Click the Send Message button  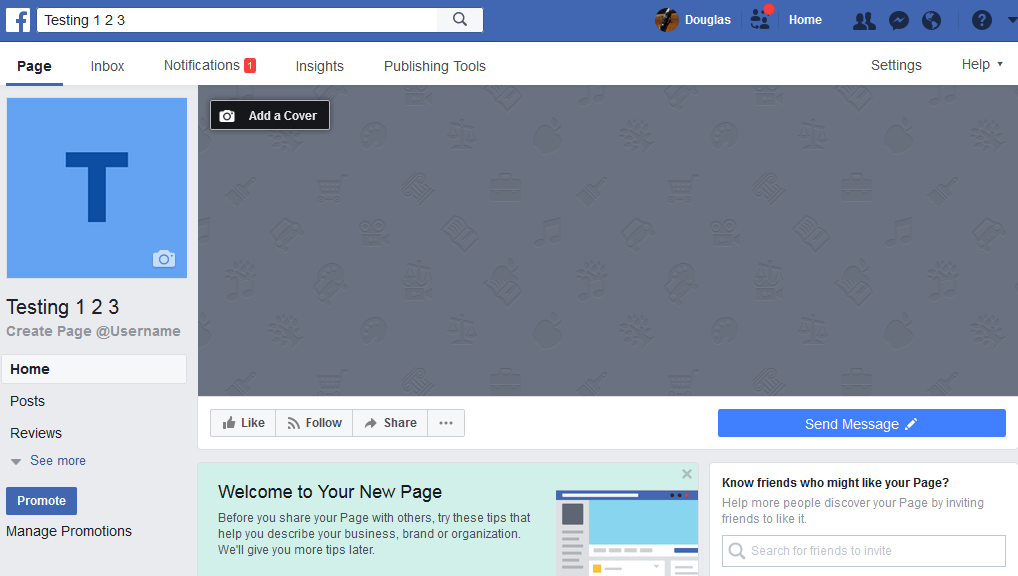862,423
